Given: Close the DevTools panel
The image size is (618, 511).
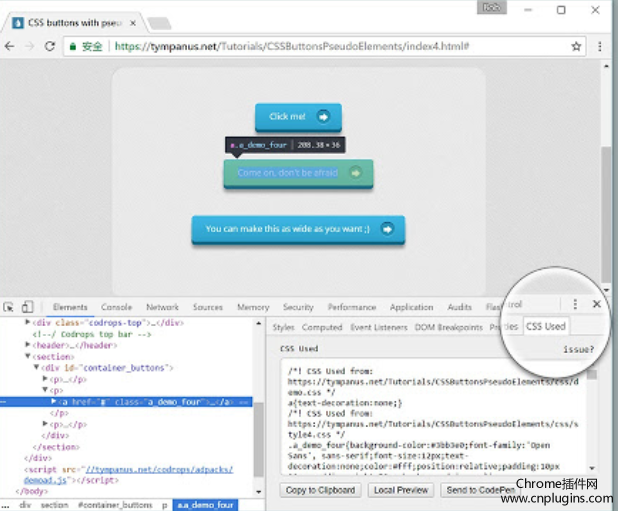Looking at the screenshot, I should 597,304.
